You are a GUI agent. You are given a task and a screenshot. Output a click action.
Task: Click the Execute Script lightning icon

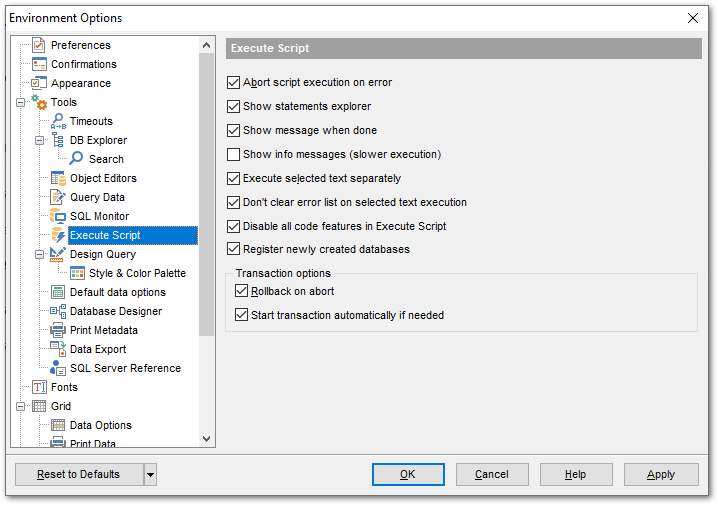(58, 235)
